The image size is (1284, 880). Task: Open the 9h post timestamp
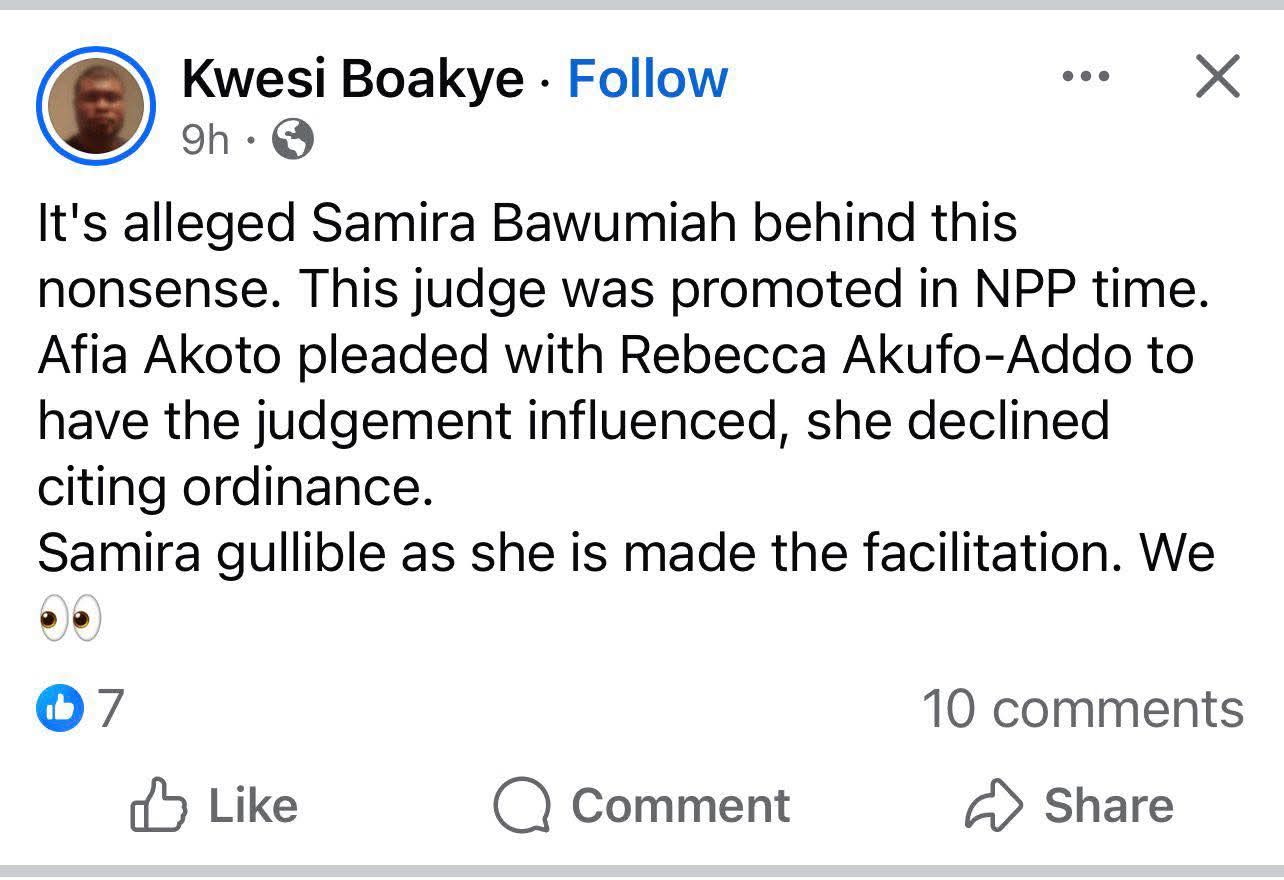(205, 141)
